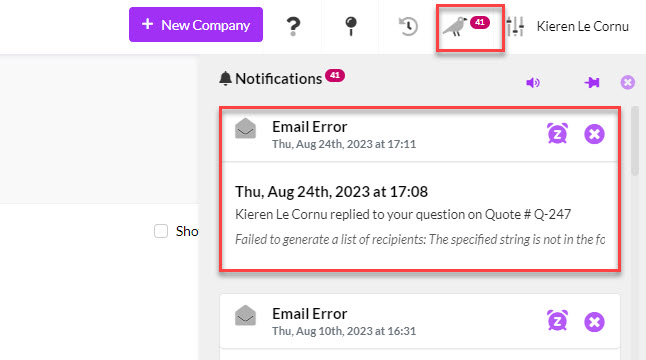The height and width of the screenshot is (360, 646).
Task: Close the Notifications panel
Action: tap(627, 82)
